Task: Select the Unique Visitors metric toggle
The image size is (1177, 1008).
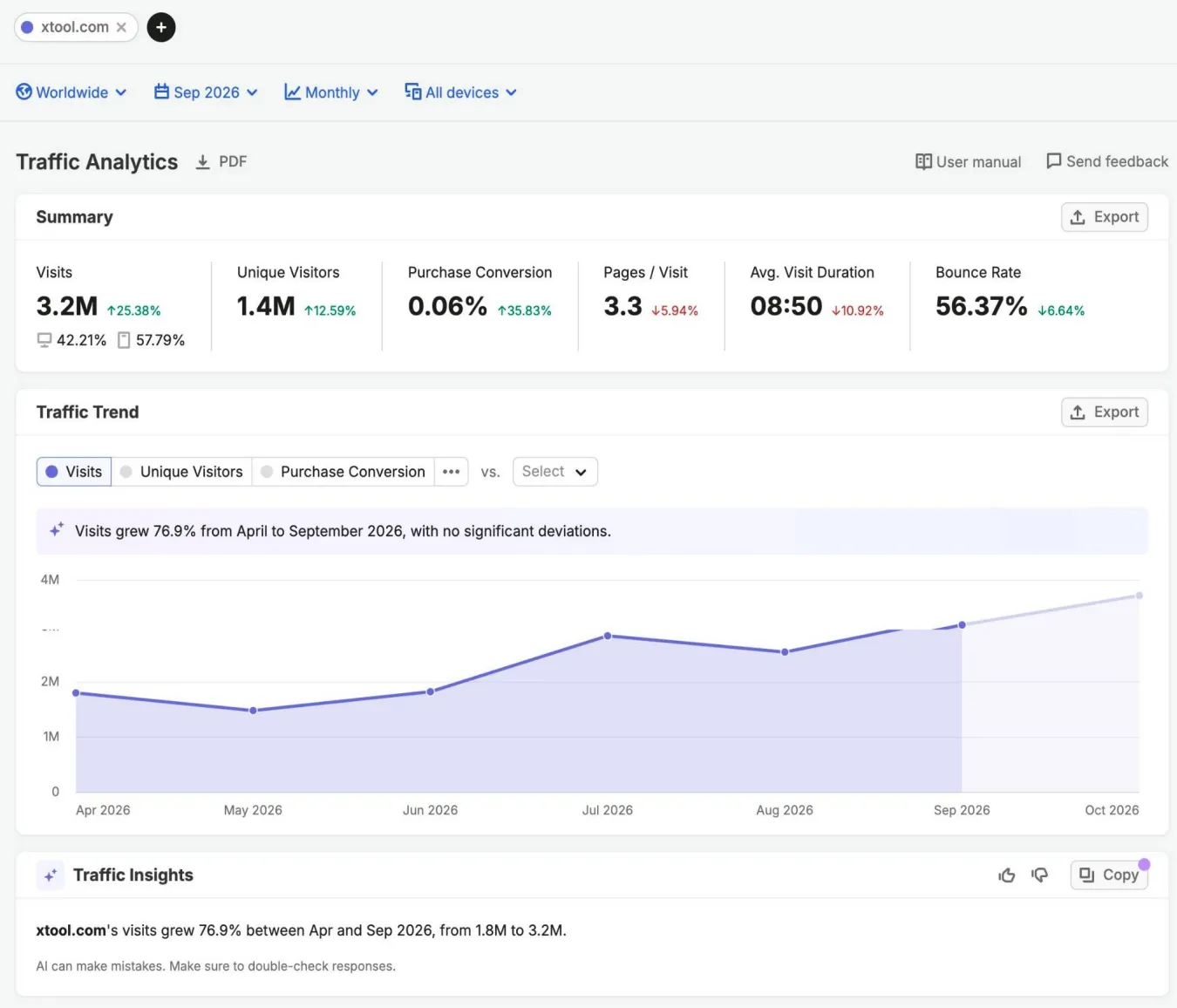Action: 181,472
